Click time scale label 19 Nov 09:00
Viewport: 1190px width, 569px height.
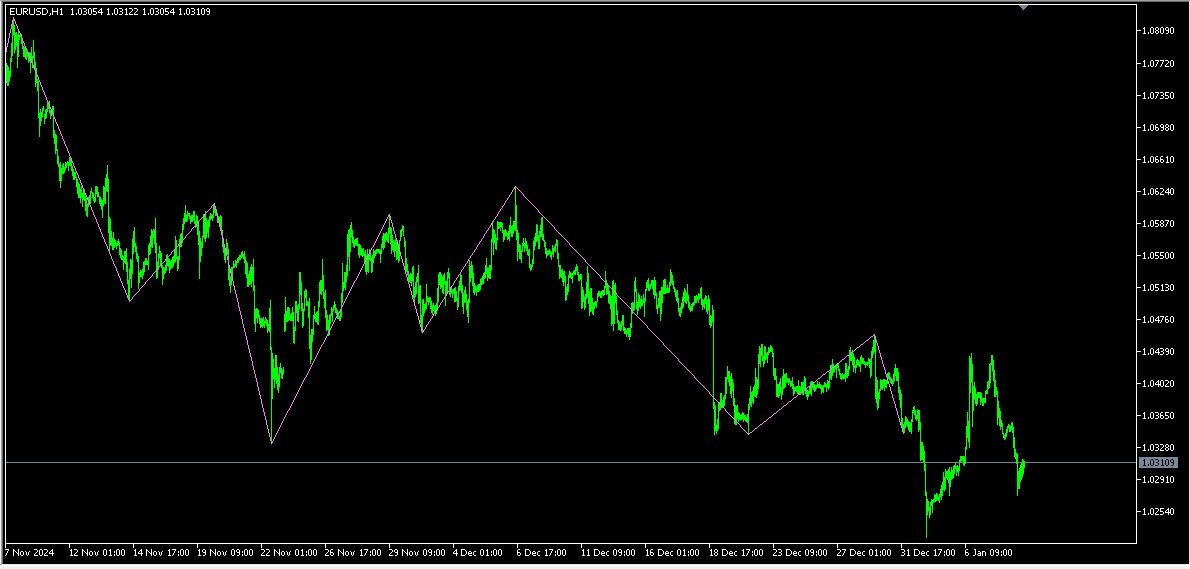click(225, 552)
